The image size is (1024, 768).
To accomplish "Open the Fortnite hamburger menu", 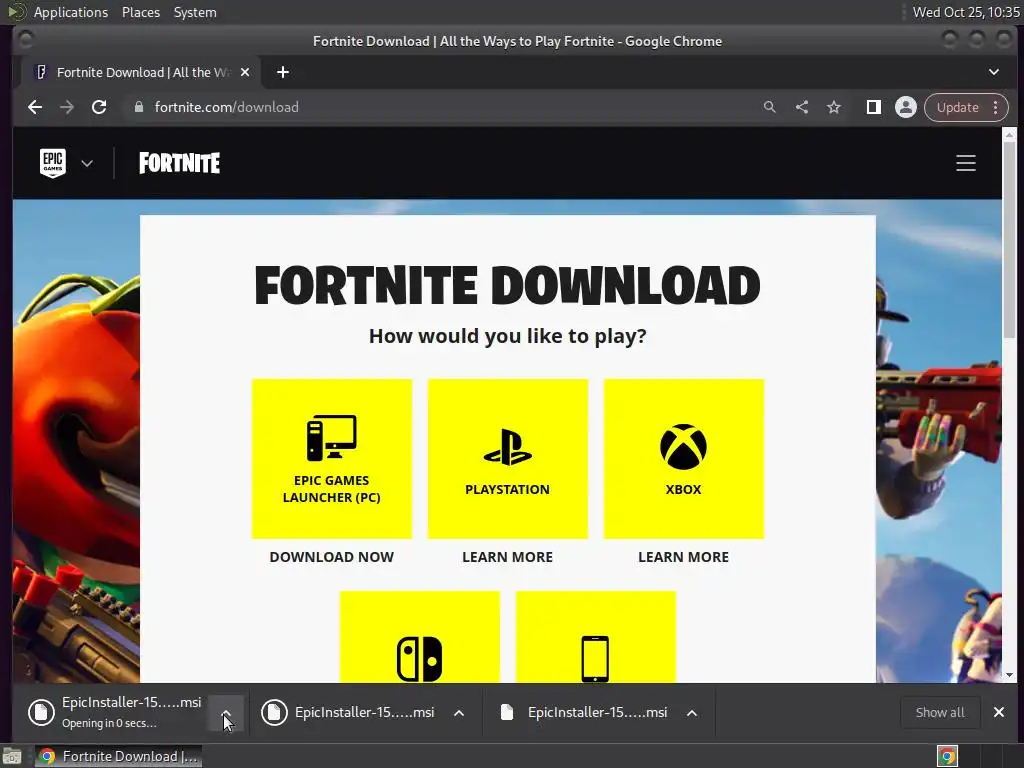I will pos(966,163).
